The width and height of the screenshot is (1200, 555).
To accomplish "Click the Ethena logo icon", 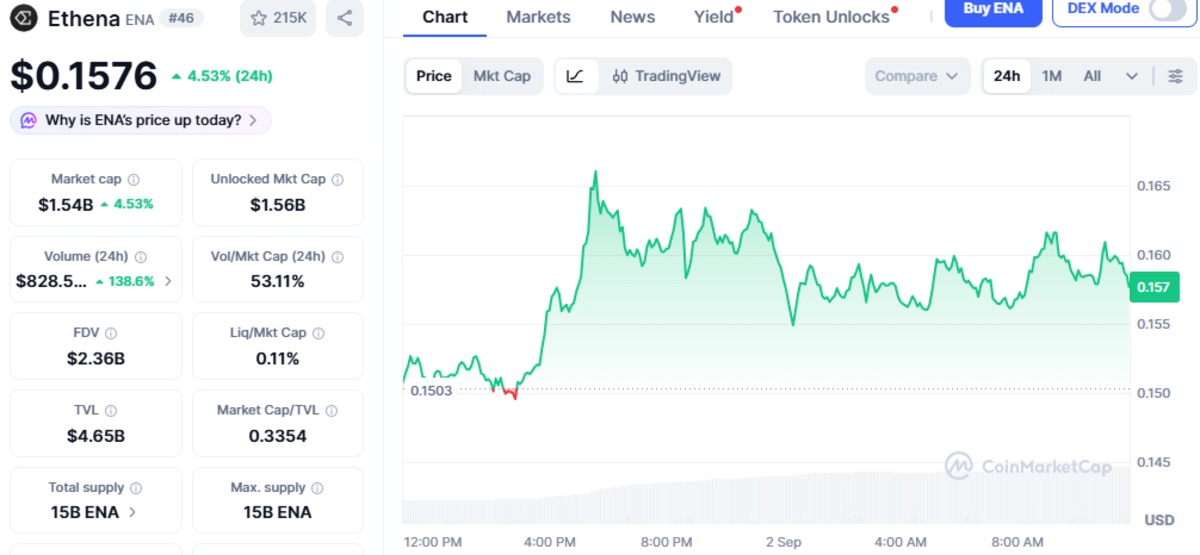I will tap(24, 17).
